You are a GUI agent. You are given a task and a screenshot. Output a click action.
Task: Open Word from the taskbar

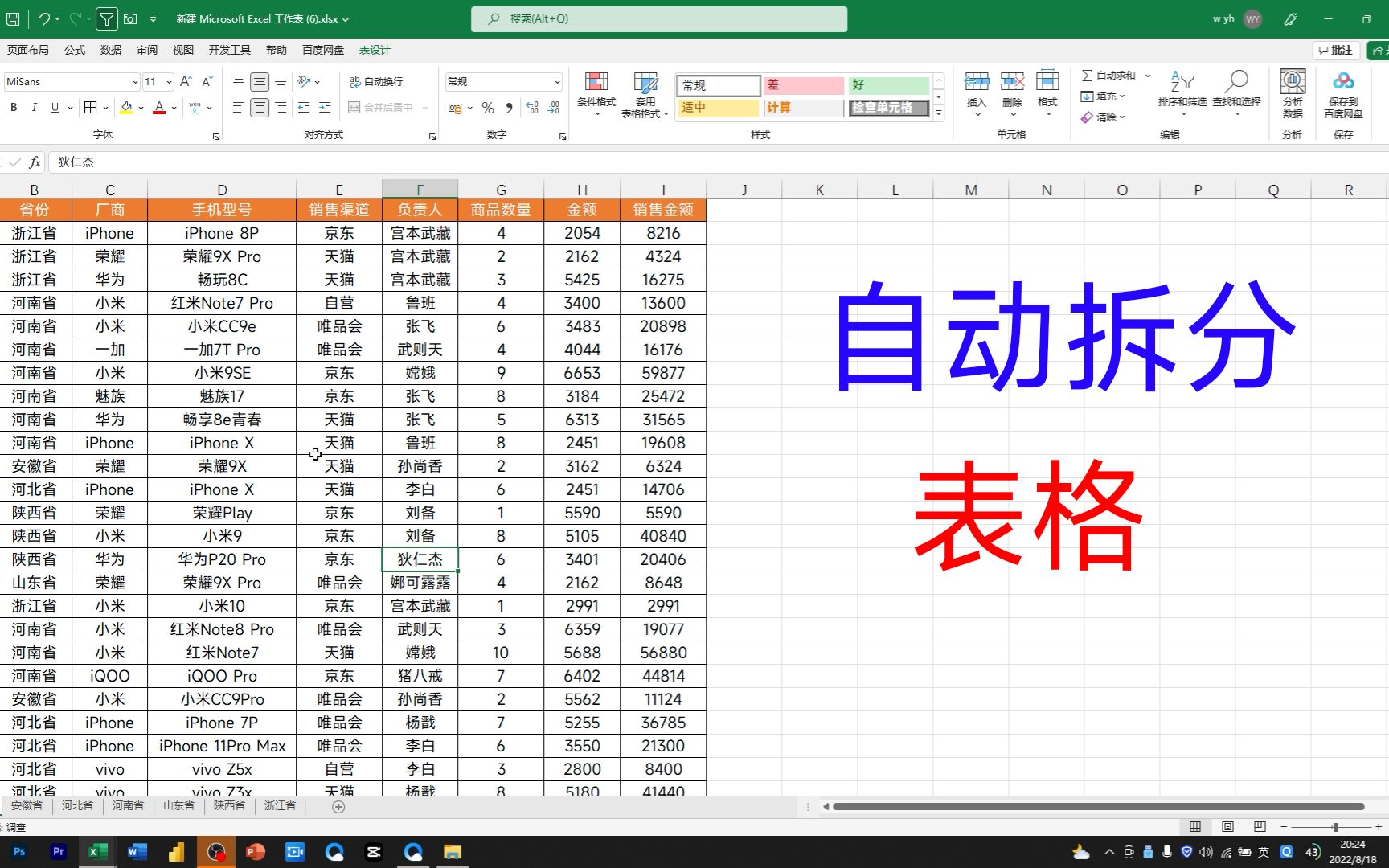click(137, 852)
